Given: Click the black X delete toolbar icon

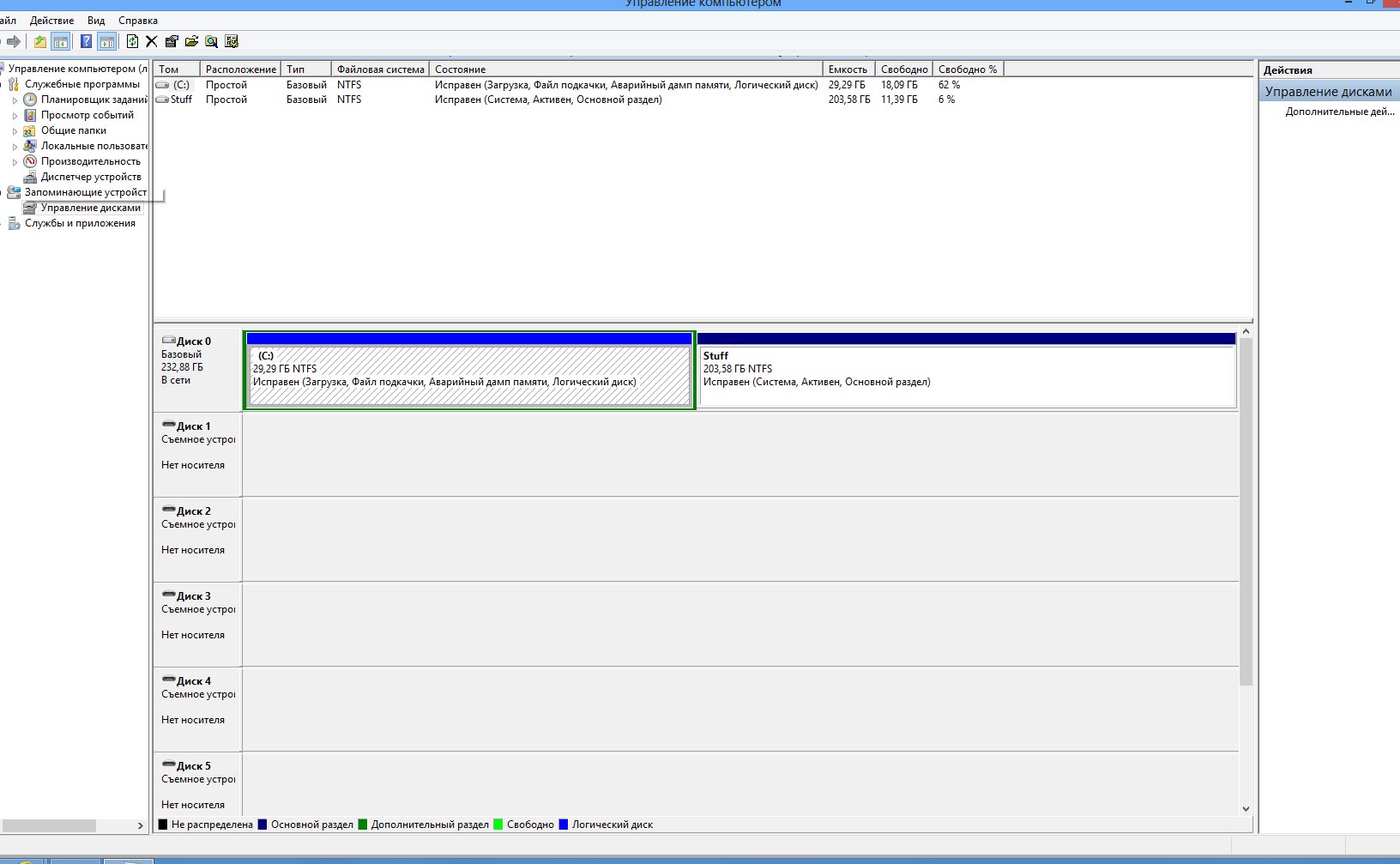Looking at the screenshot, I should pyautogui.click(x=152, y=41).
